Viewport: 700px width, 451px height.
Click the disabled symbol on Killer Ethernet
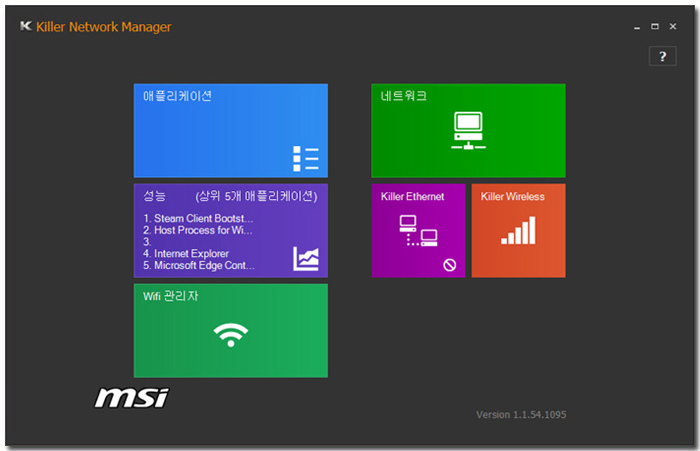[450, 265]
